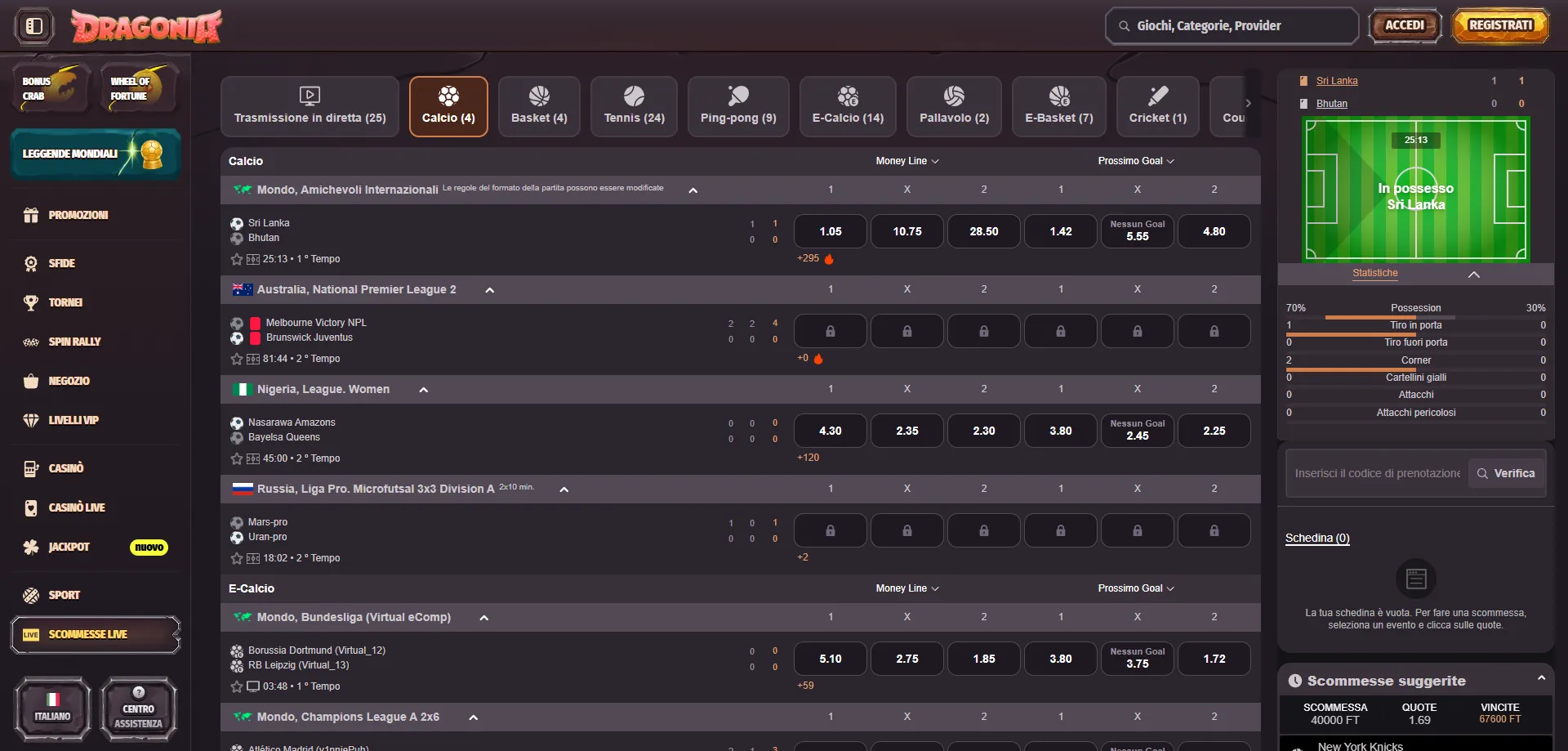The width and height of the screenshot is (1568, 751).
Task: Click the Accedi login button
Action: click(1405, 25)
